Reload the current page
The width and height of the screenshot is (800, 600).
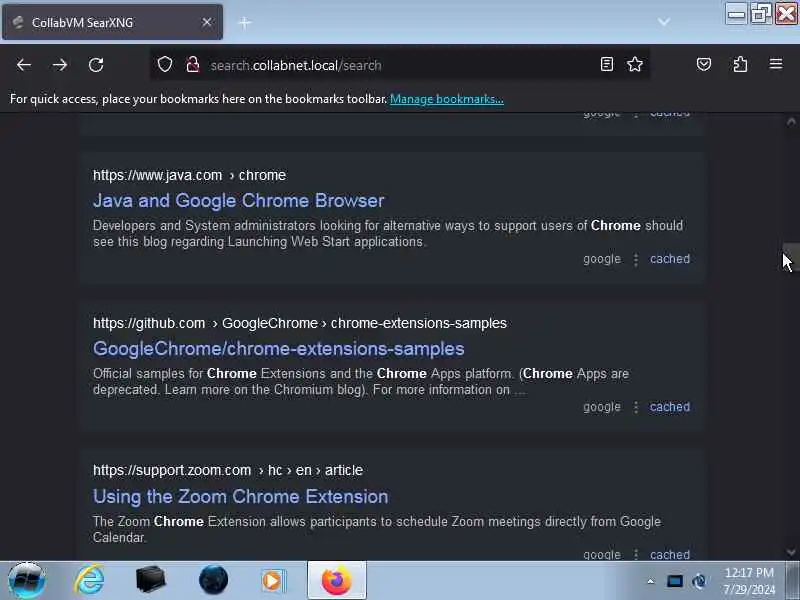point(96,65)
